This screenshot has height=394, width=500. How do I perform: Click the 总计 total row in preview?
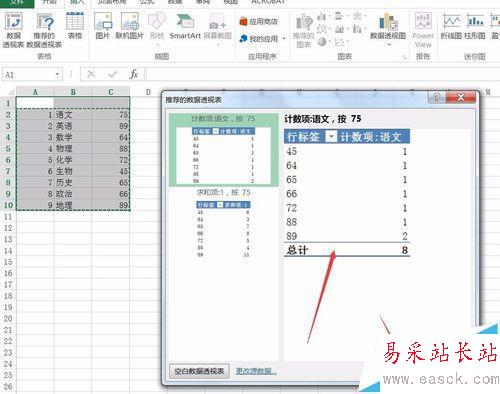point(347,250)
